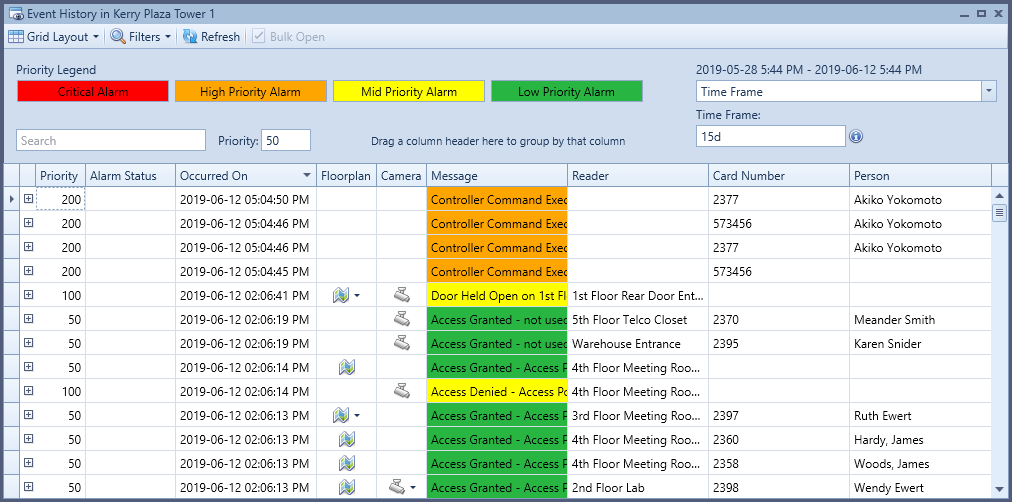Open floorplan for priority 50 02:06:14 PM row

(347, 367)
